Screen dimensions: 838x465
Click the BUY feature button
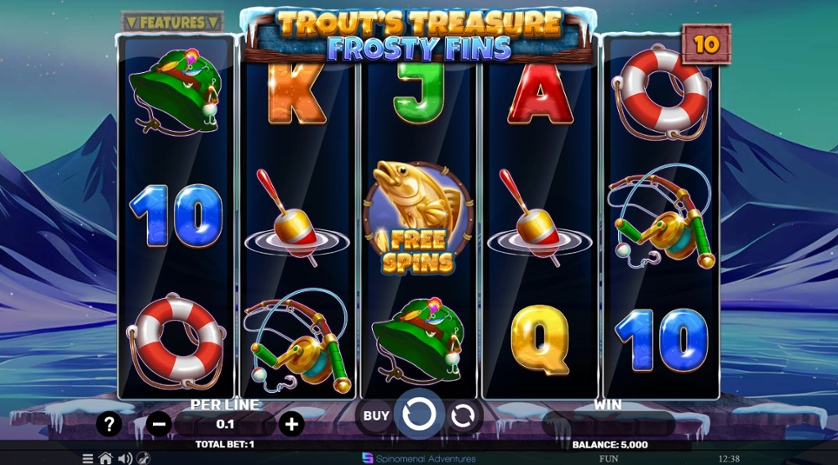pyautogui.click(x=376, y=415)
